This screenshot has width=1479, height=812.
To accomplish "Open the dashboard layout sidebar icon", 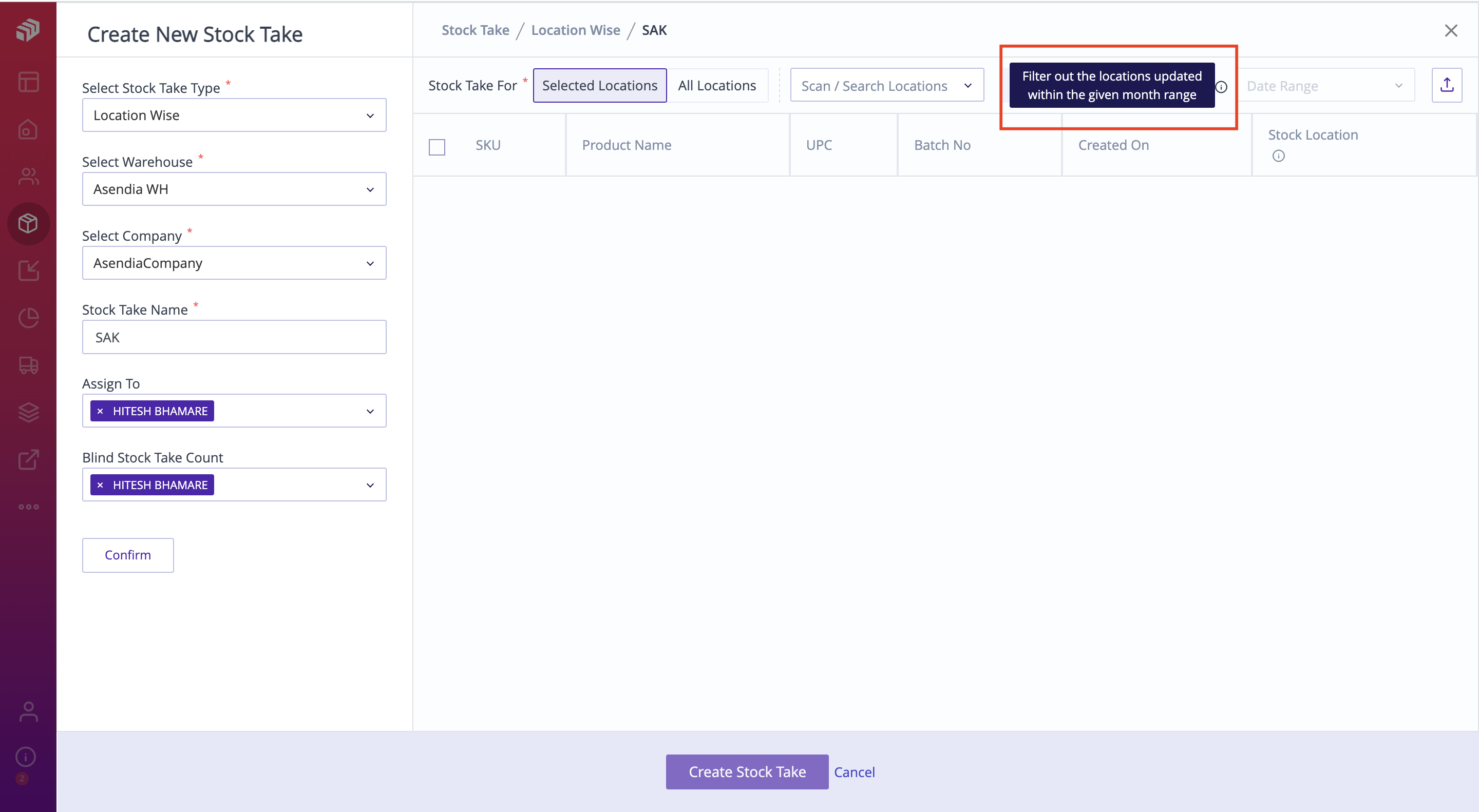I will click(x=28, y=82).
